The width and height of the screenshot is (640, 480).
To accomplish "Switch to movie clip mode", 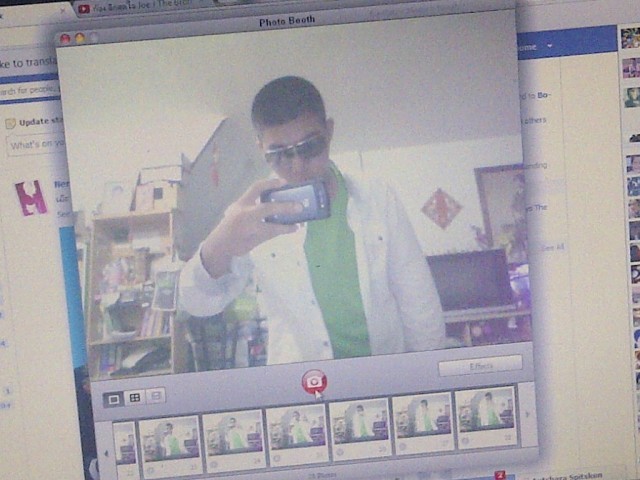I will pyautogui.click(x=156, y=396).
